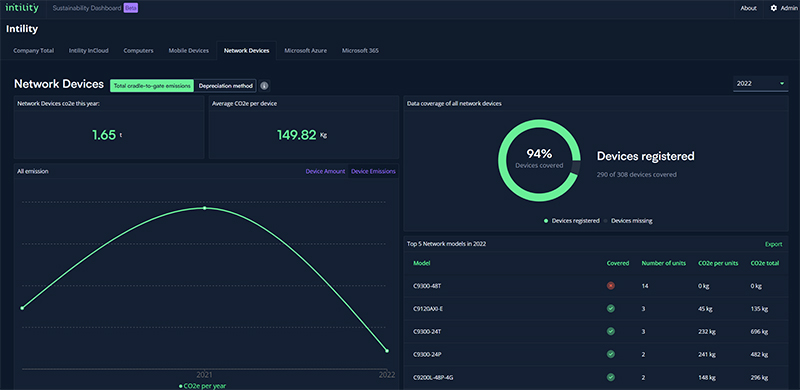
Task: Sort by CO2e per units header
Action: pos(718,263)
